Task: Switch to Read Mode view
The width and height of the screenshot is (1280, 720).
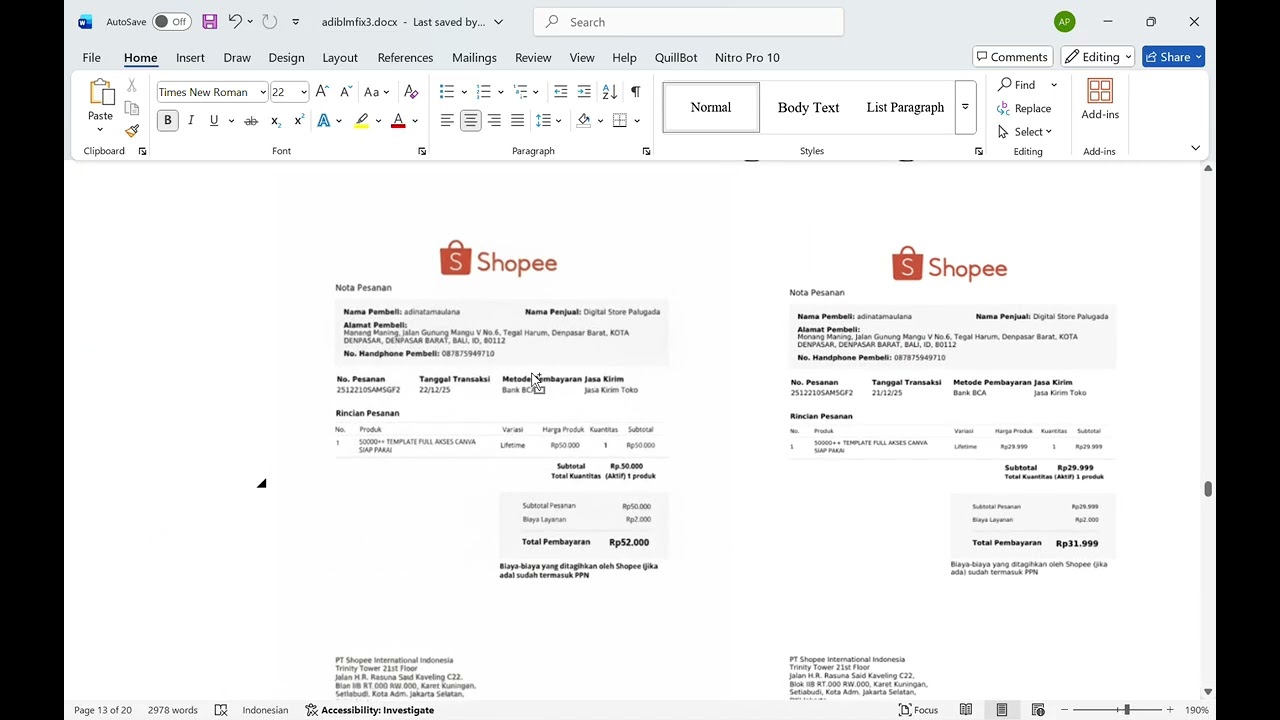Action: [966, 710]
